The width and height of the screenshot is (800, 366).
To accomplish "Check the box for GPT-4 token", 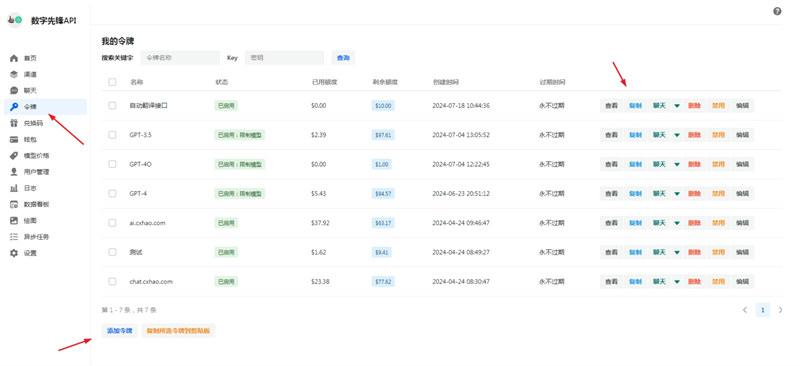I will (112, 193).
